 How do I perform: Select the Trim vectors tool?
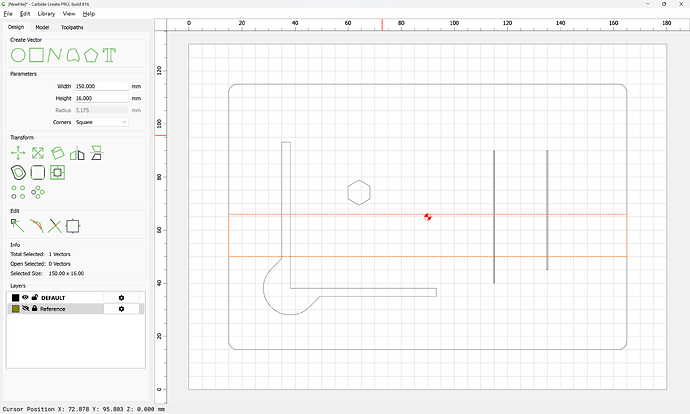(55, 226)
